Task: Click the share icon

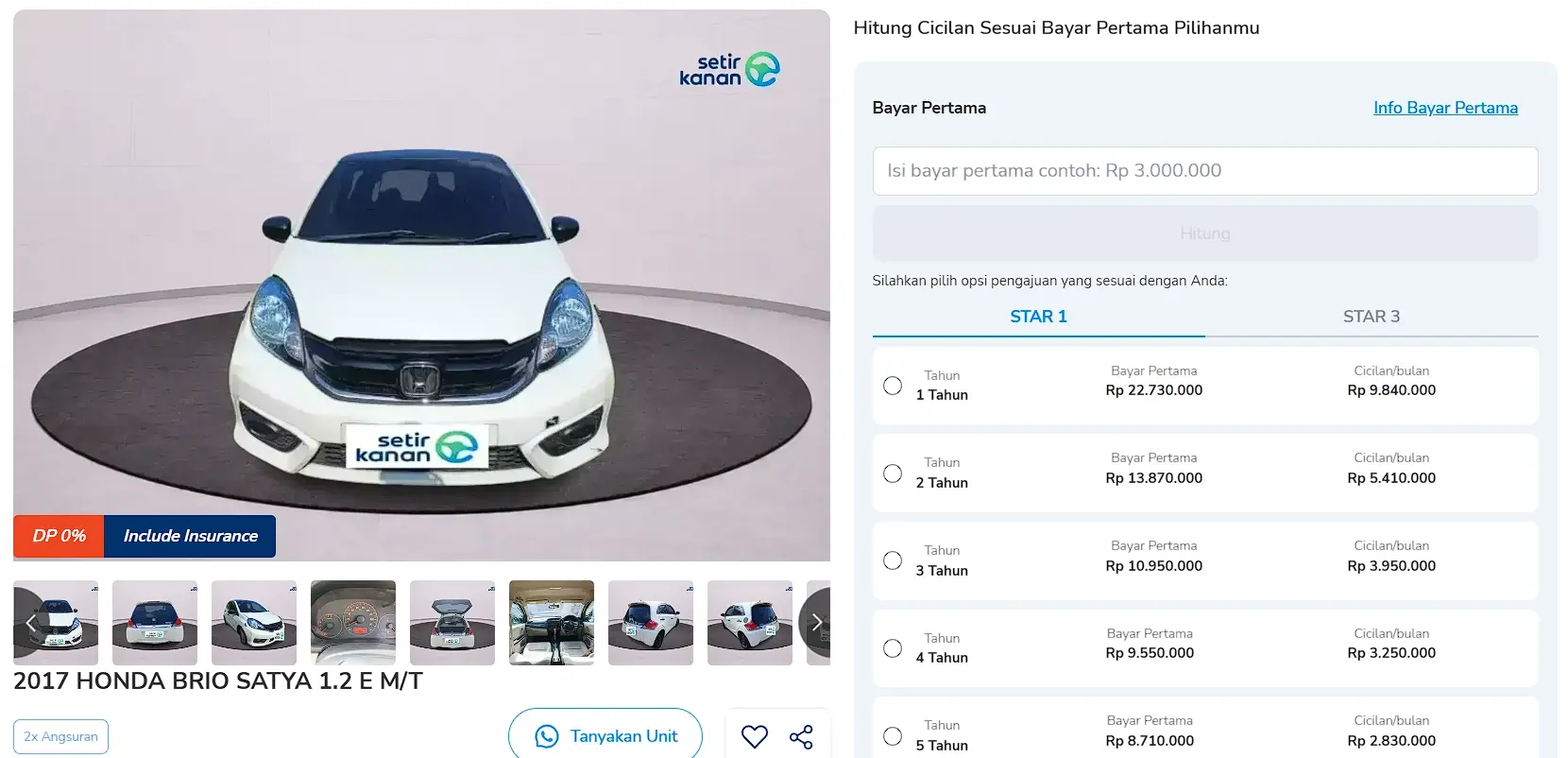Action: point(801,736)
